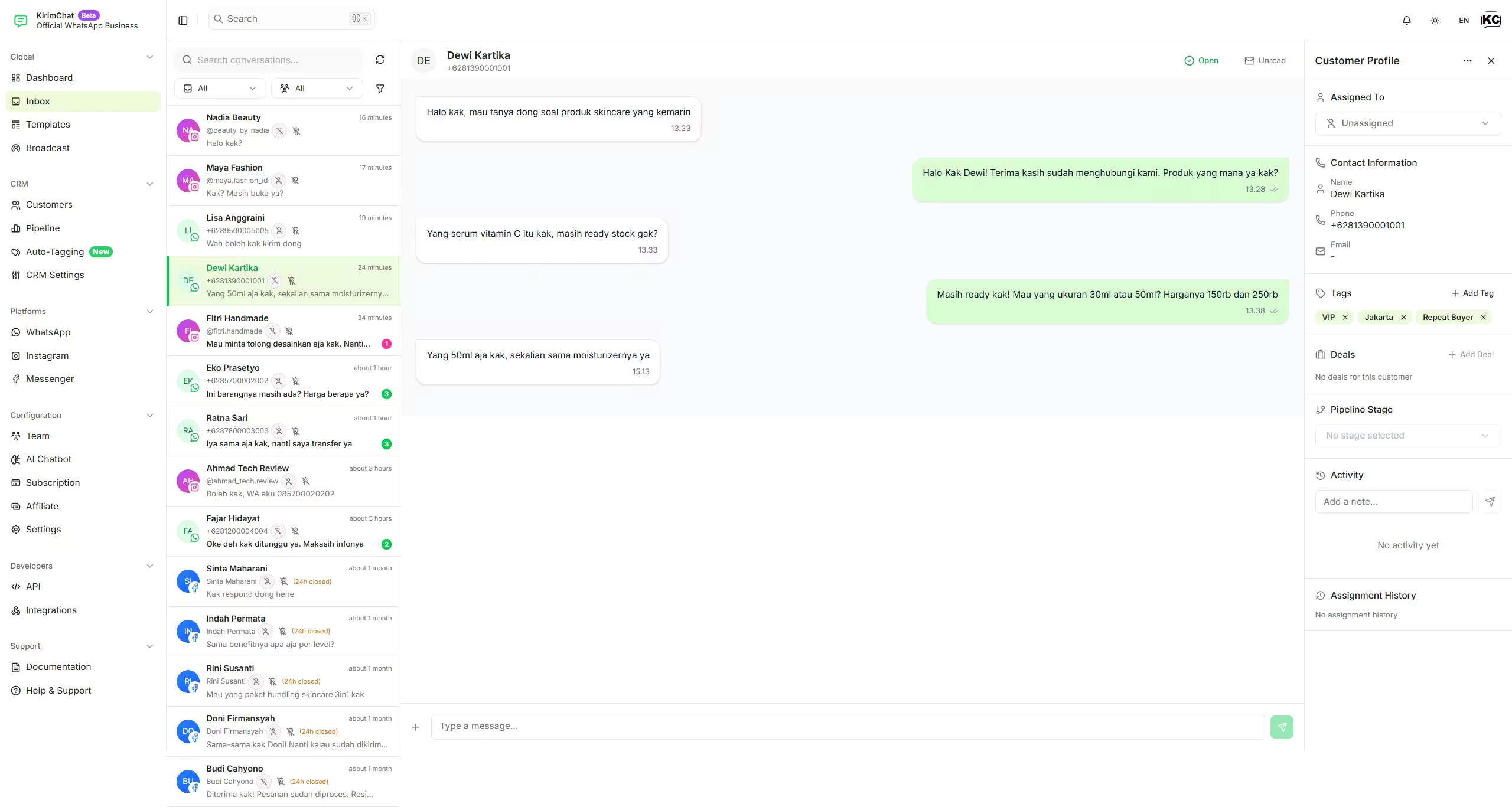This screenshot has width=1512, height=807.
Task: Open the 'No stage selected' pipeline dropdown
Action: 1407,435
